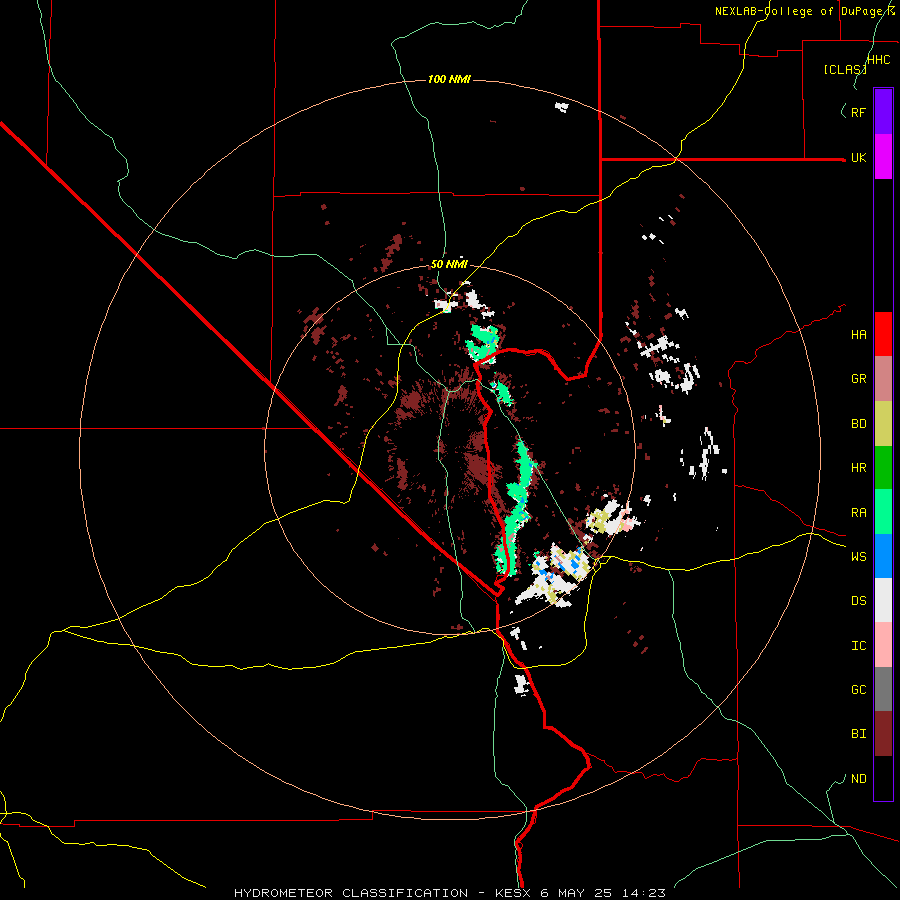Click the UK legend label

[x=858, y=157]
